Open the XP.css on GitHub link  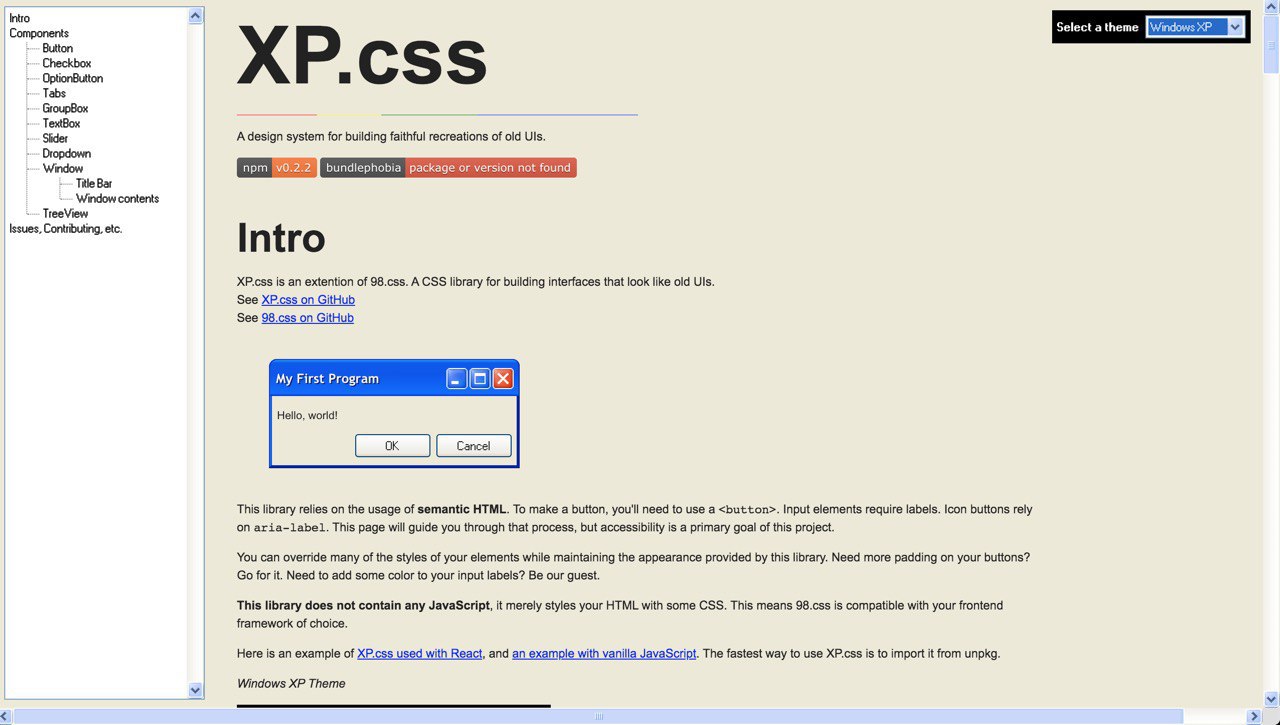308,300
